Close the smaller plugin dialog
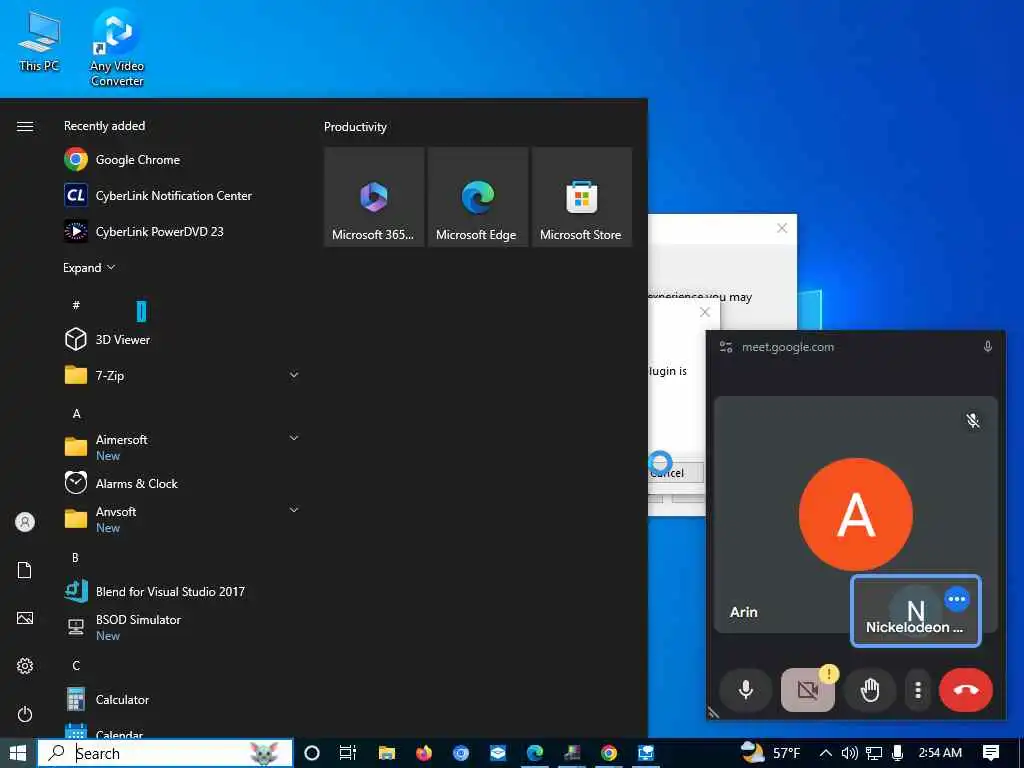This screenshot has width=1024, height=768. coord(705,312)
